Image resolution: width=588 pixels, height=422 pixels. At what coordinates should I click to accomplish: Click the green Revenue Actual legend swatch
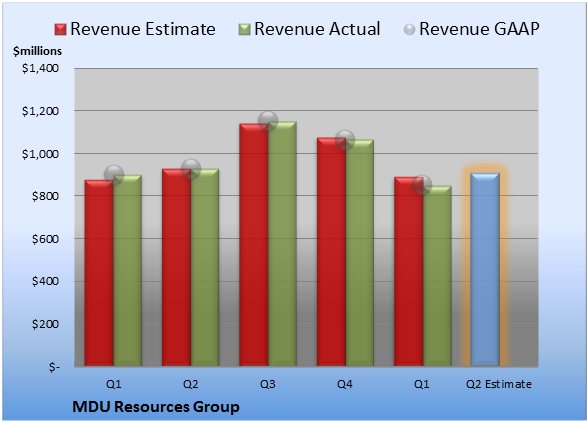(244, 29)
